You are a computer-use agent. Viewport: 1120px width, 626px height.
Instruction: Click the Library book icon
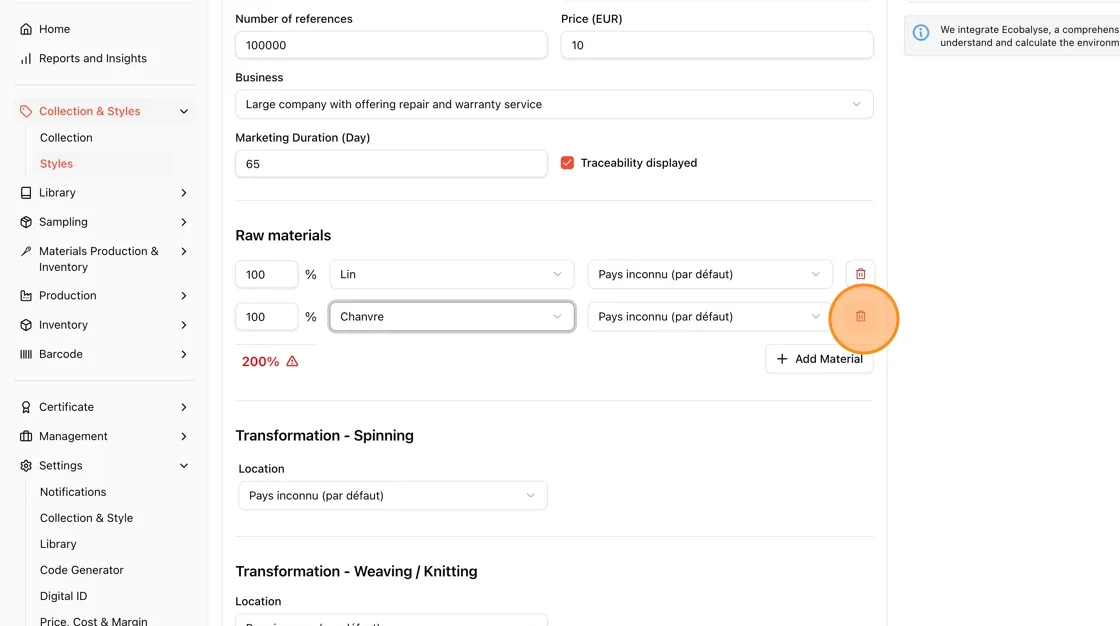coord(26,193)
